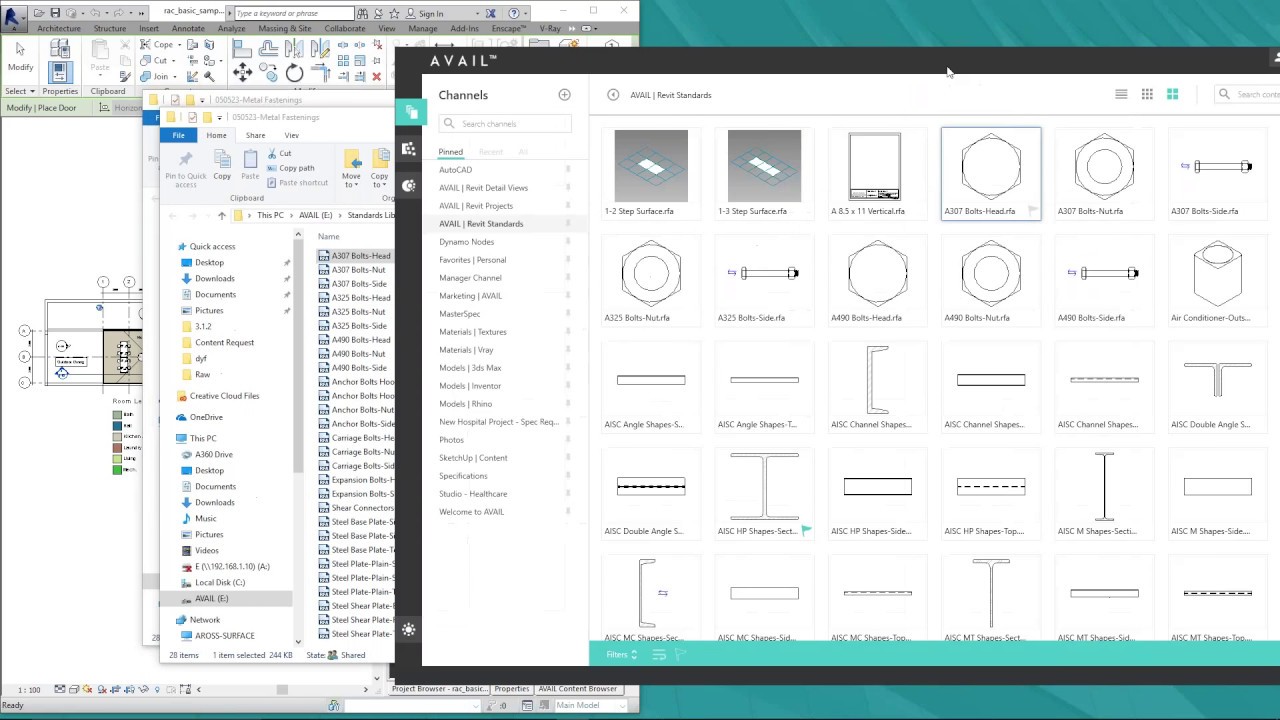
Task: Click Revit search binoculars icon
Action: tap(364, 13)
